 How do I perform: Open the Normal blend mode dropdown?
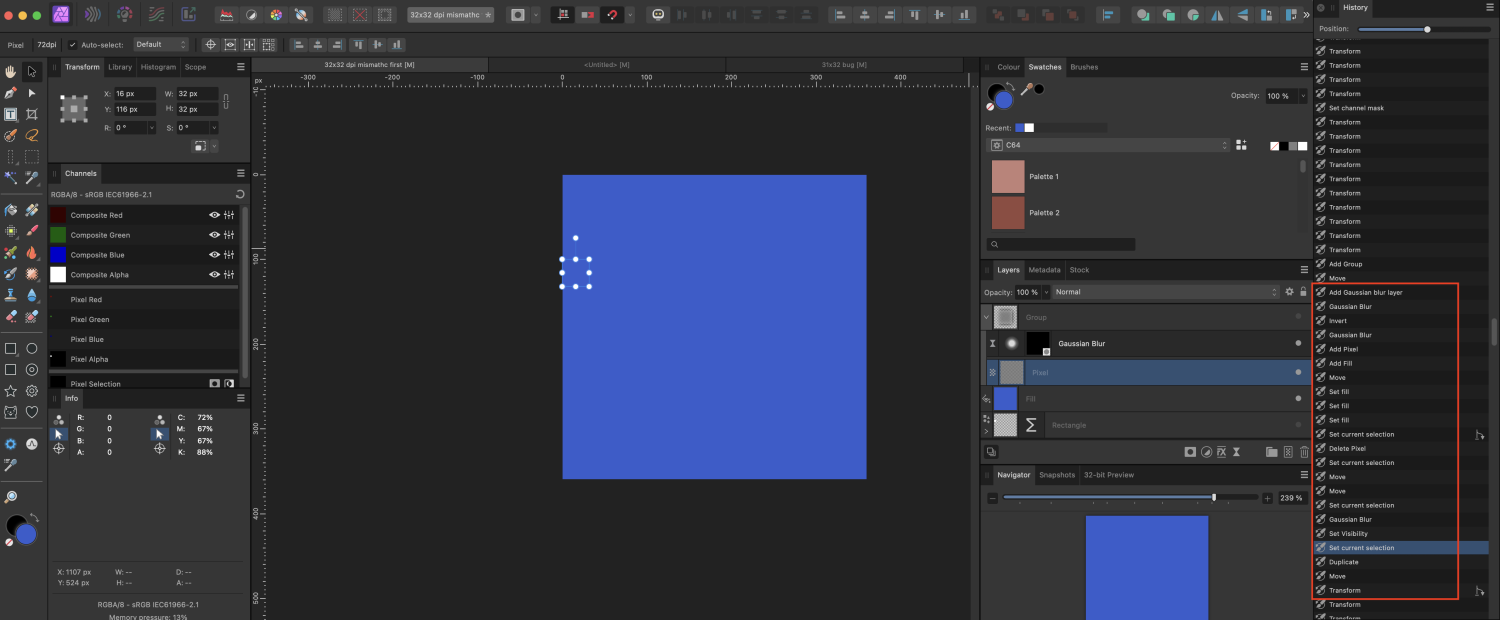tap(1165, 292)
